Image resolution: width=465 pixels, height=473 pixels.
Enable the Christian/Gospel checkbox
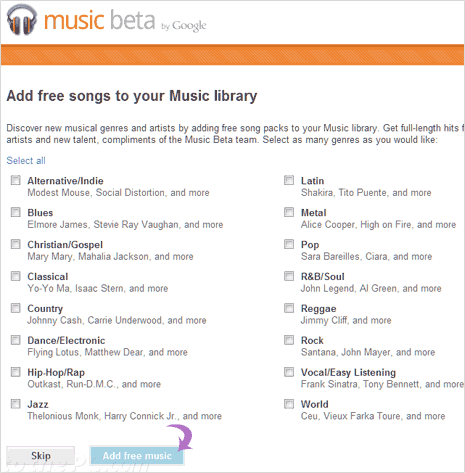[x=16, y=244]
